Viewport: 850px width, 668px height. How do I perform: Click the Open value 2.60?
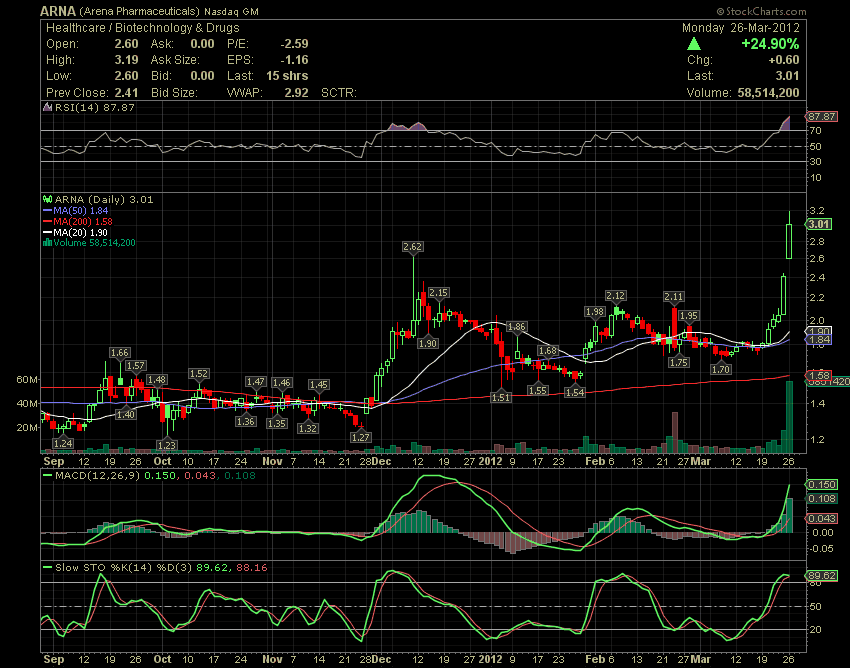point(126,44)
